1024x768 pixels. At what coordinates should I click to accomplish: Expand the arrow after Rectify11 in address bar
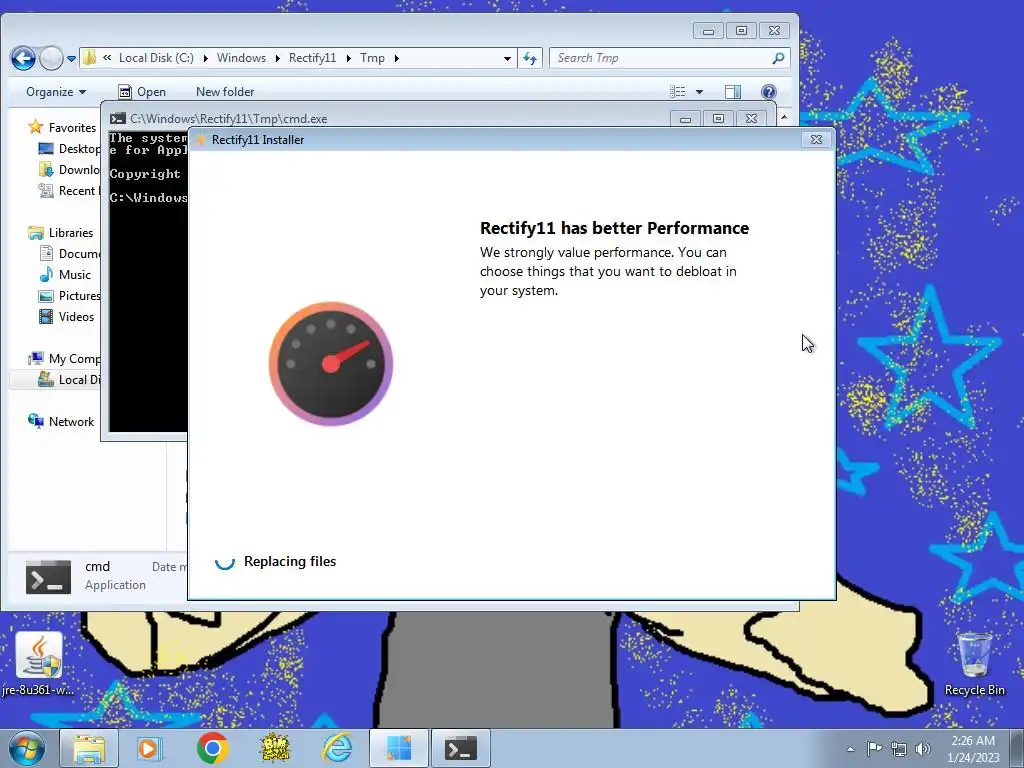tap(348, 58)
